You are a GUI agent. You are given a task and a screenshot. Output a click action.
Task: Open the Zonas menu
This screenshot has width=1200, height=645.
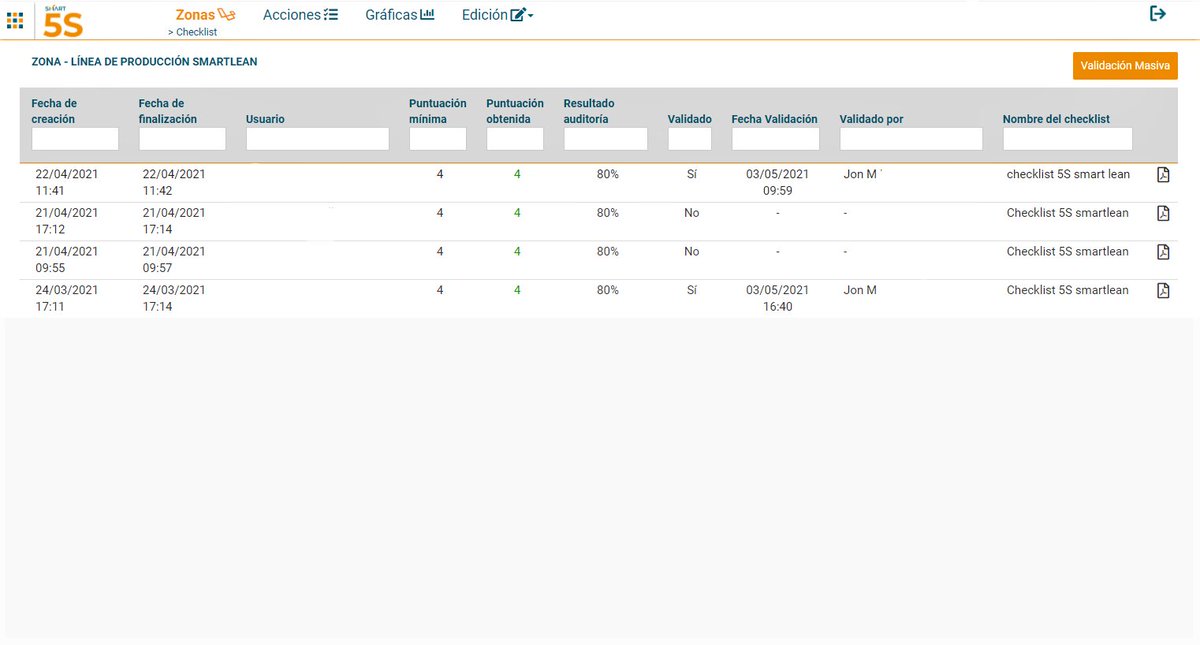tap(205, 15)
